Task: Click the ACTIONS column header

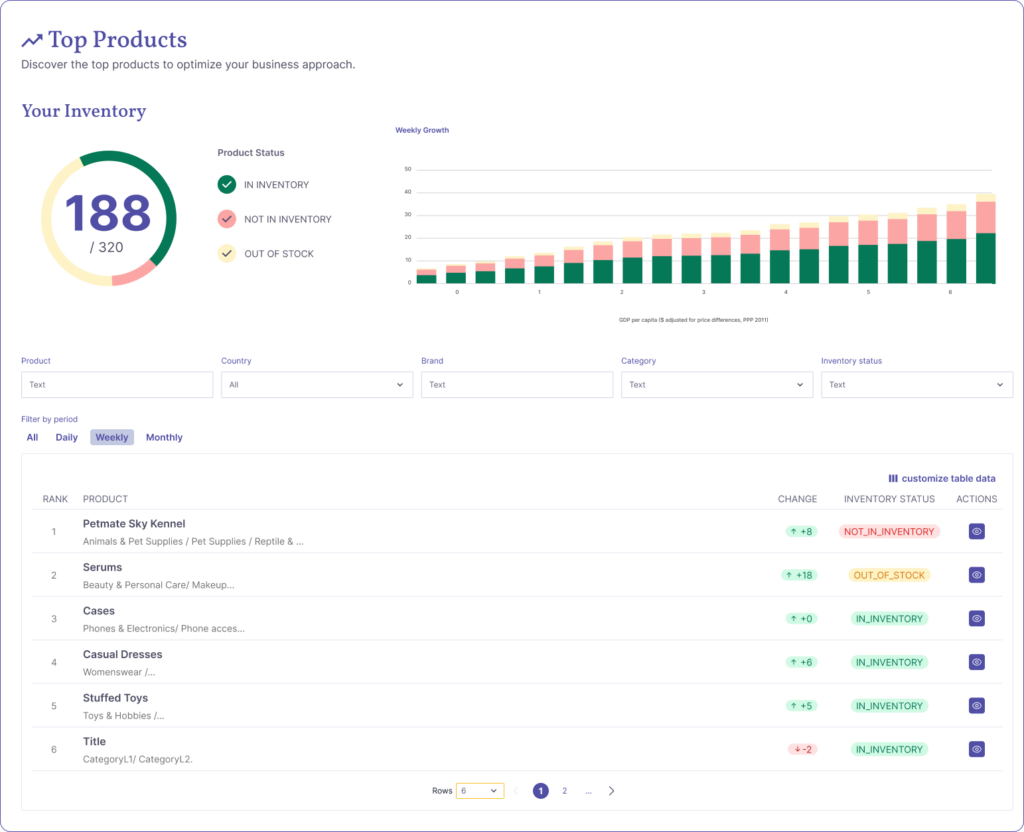Action: [x=976, y=499]
